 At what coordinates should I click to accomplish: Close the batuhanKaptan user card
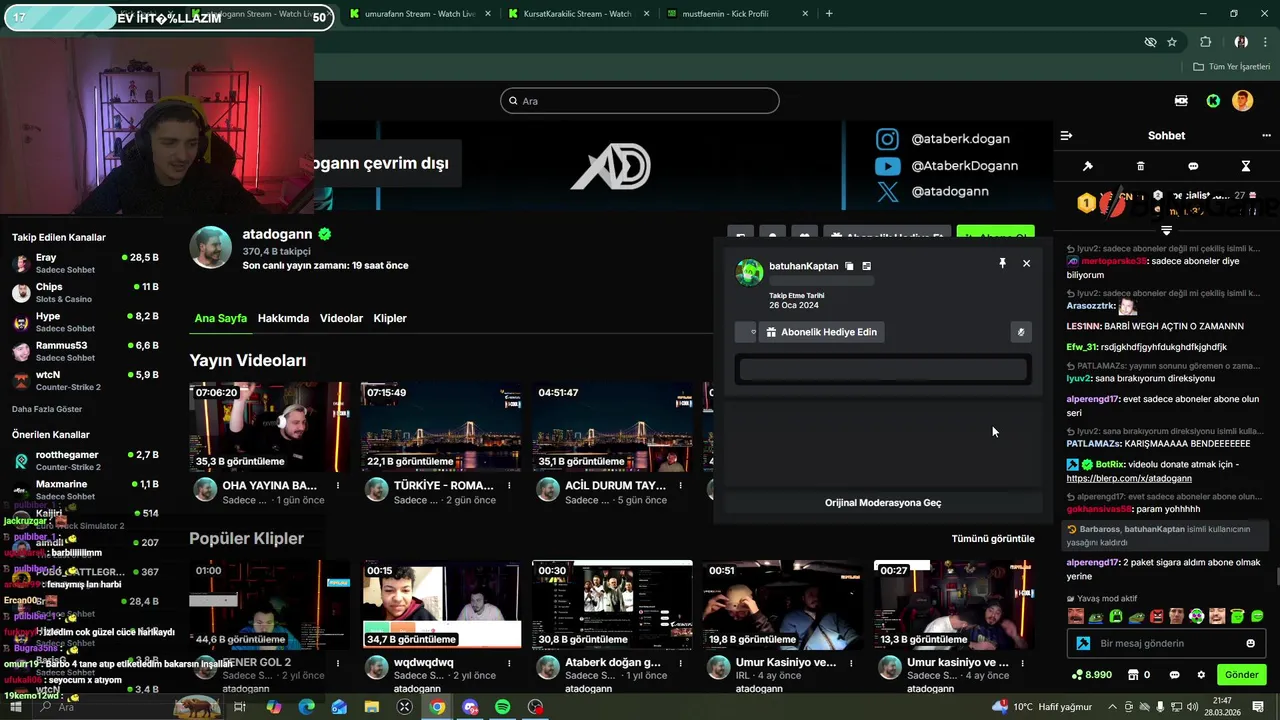click(x=1026, y=263)
